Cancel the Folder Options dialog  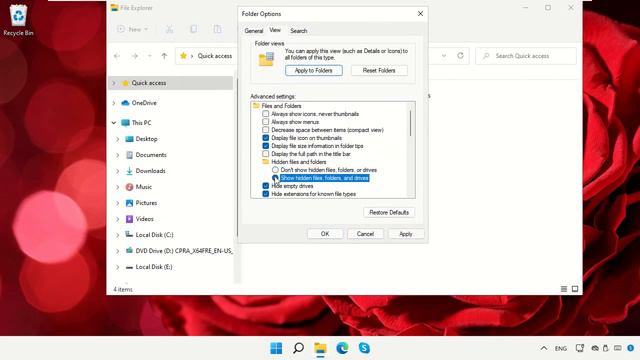click(x=365, y=234)
